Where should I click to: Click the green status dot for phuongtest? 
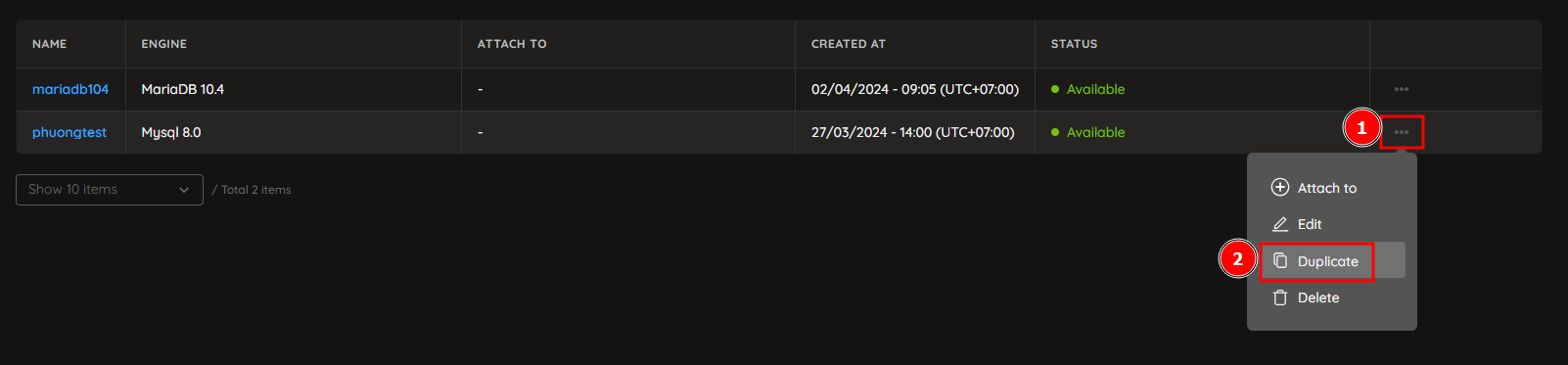(x=1055, y=132)
